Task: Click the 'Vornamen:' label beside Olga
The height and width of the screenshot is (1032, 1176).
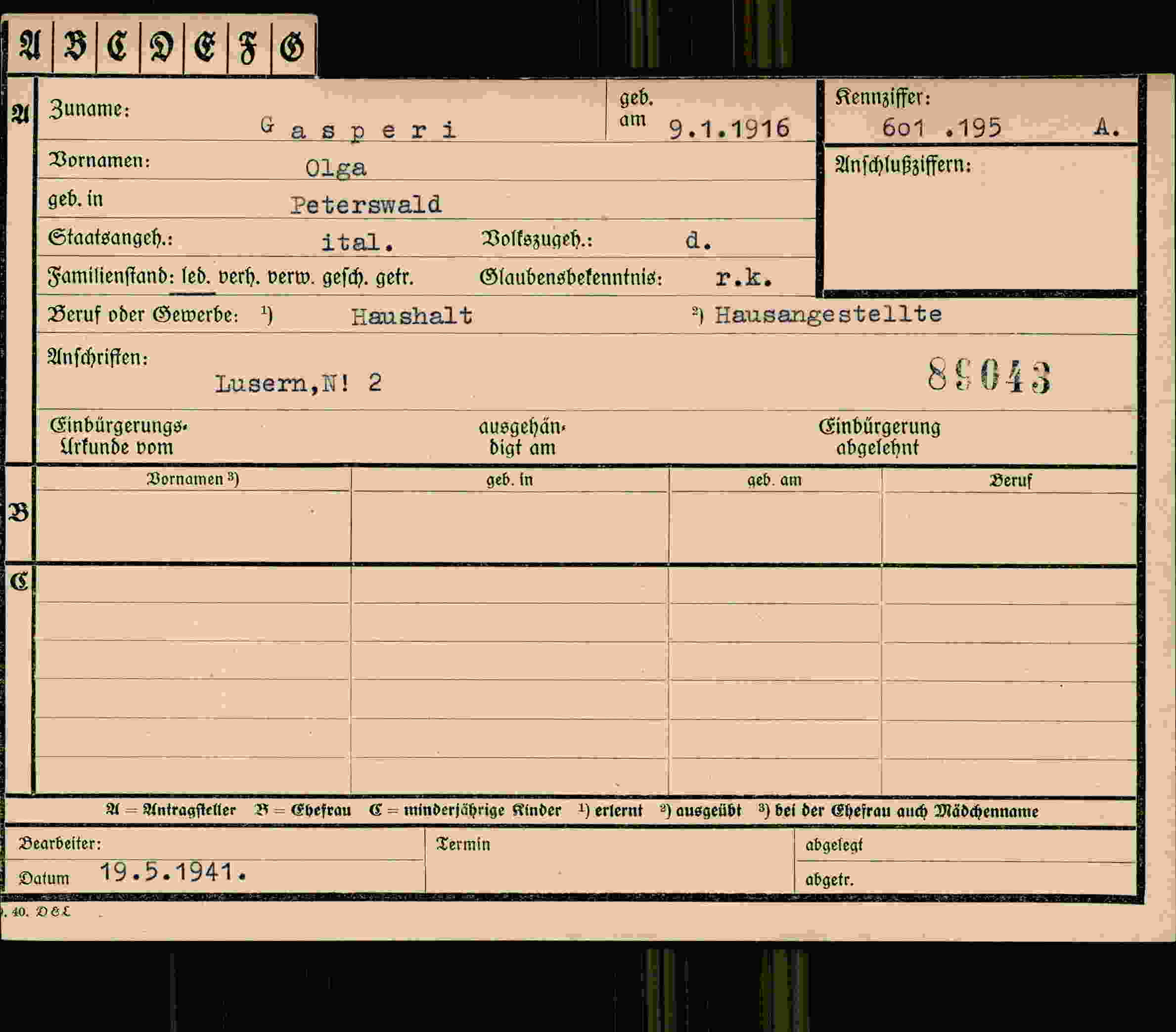Action: [99, 161]
